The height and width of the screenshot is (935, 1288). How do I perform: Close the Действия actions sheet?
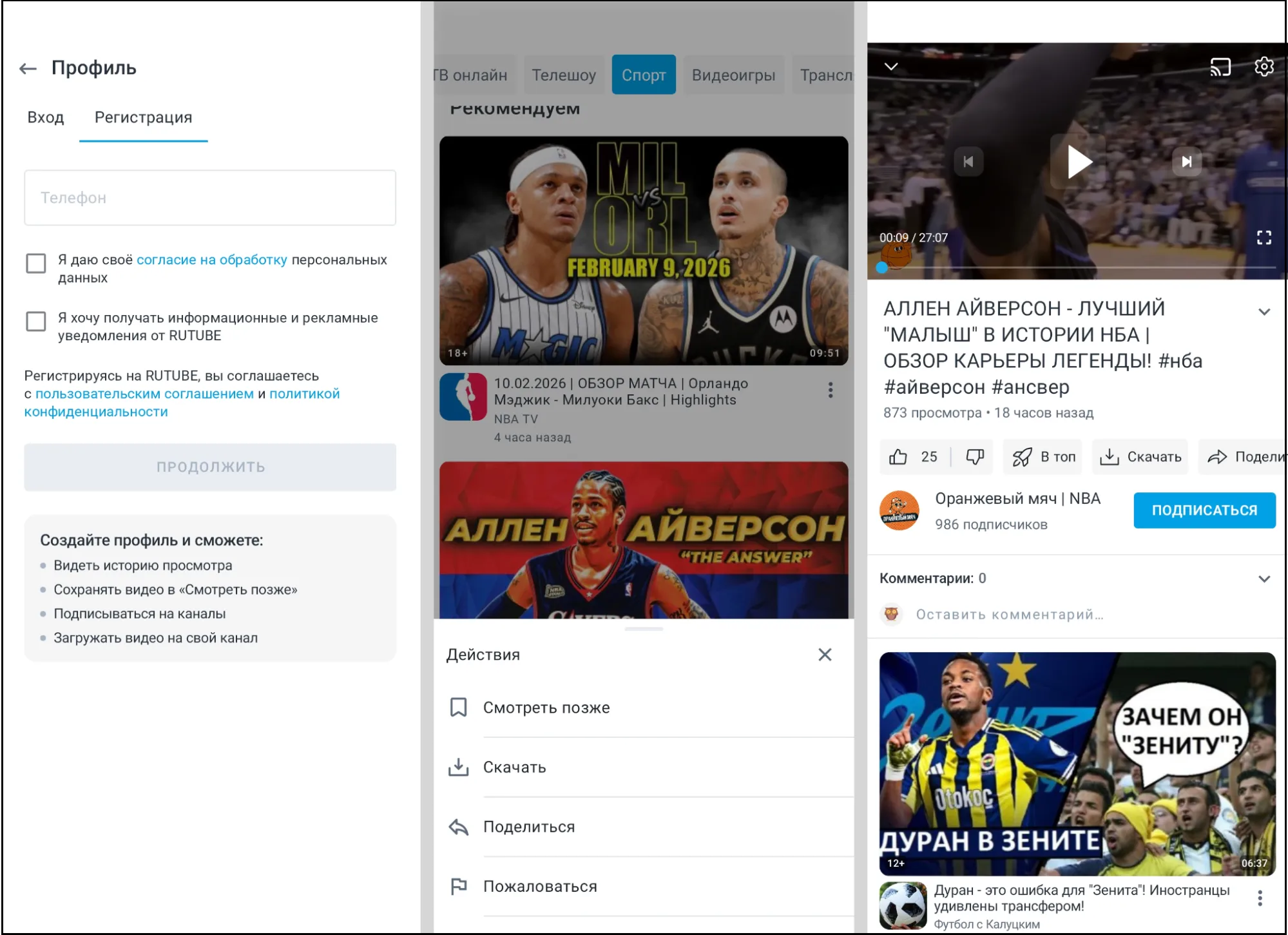pos(824,655)
